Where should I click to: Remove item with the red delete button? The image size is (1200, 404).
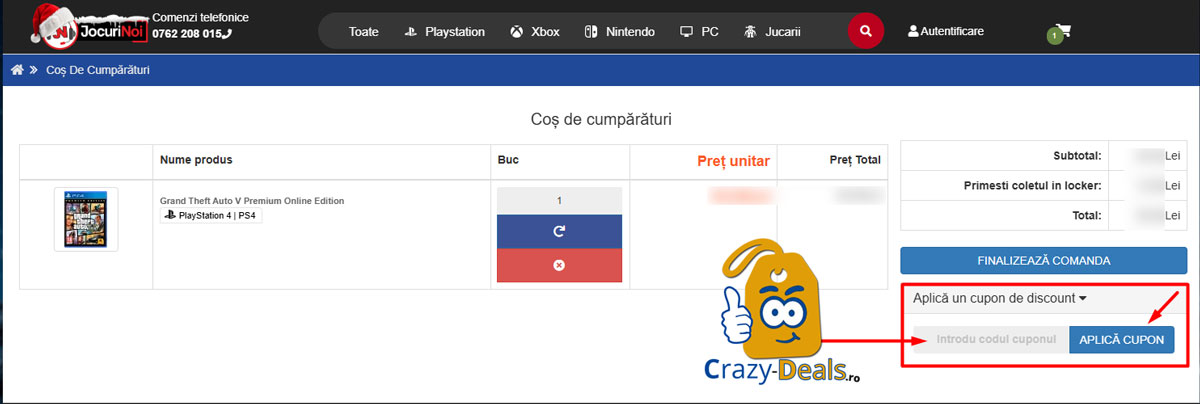(559, 265)
